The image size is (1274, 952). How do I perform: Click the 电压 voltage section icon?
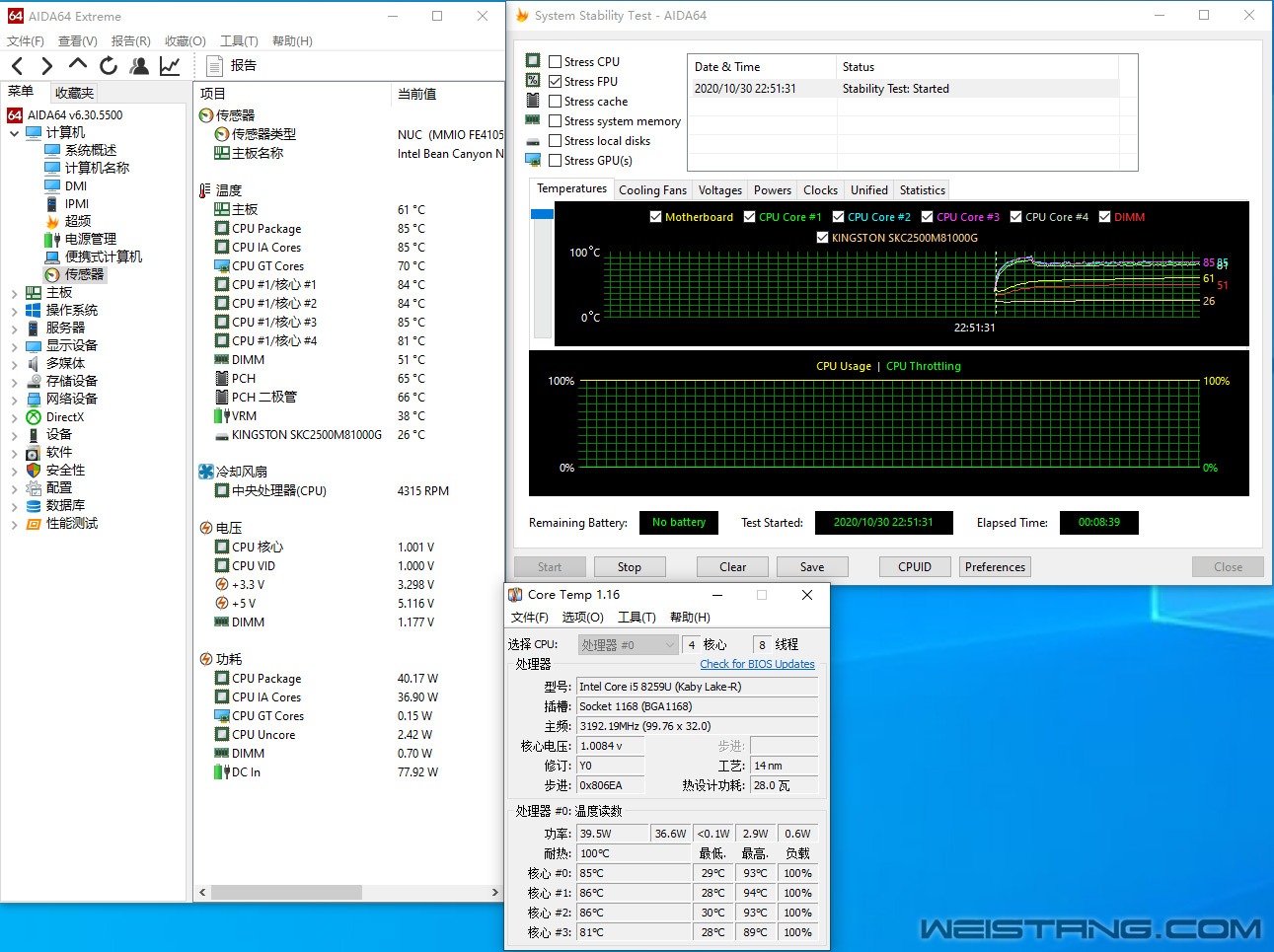pos(206,528)
